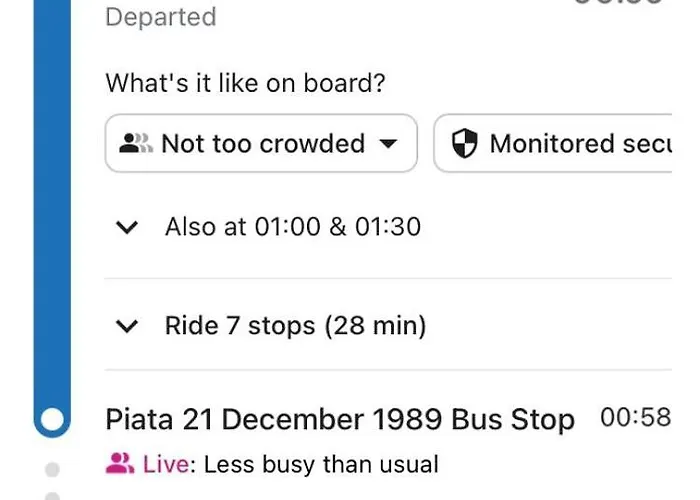Select the white stop marker on the blue line
The width and height of the screenshot is (700, 500).
click(53, 419)
